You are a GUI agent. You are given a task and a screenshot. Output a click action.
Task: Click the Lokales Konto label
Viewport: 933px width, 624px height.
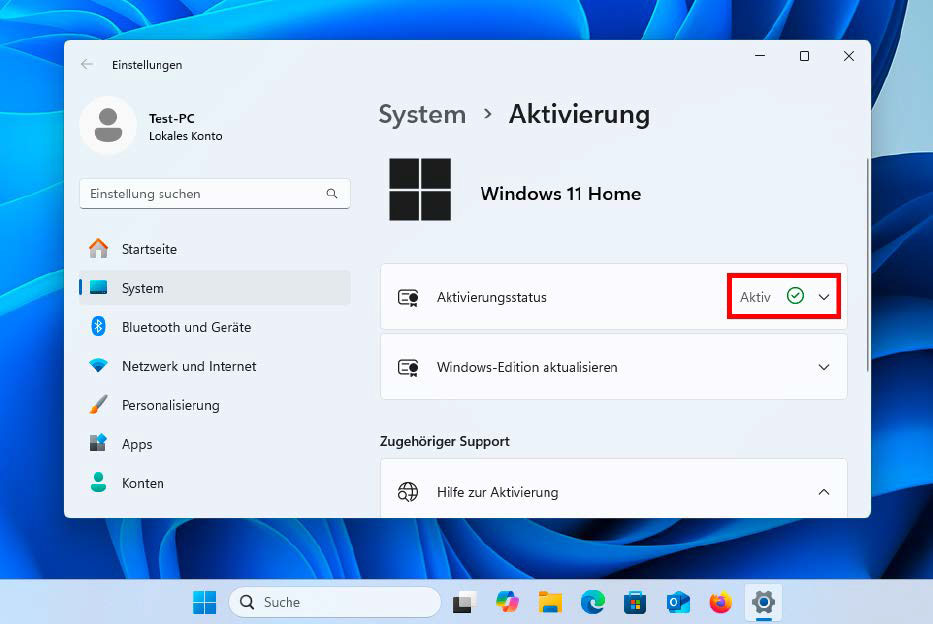point(186,136)
